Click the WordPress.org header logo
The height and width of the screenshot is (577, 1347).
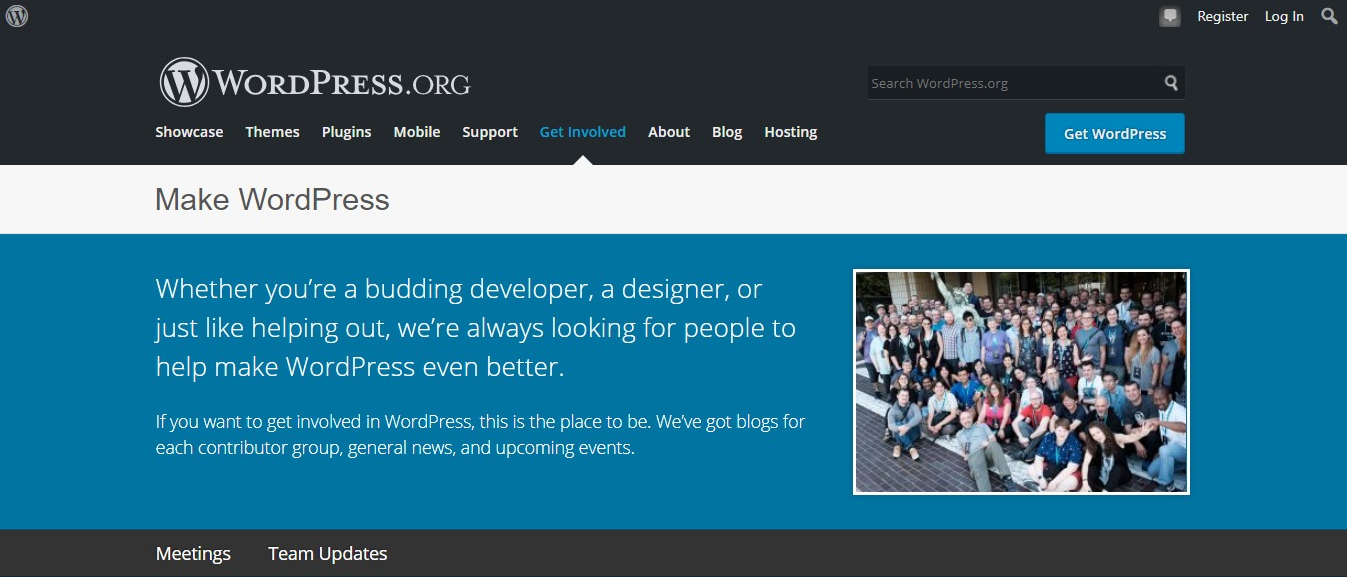point(314,82)
